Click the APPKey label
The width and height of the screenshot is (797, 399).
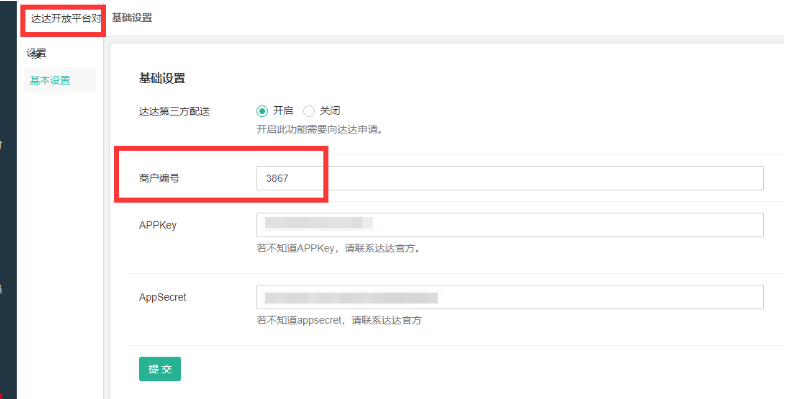click(158, 225)
